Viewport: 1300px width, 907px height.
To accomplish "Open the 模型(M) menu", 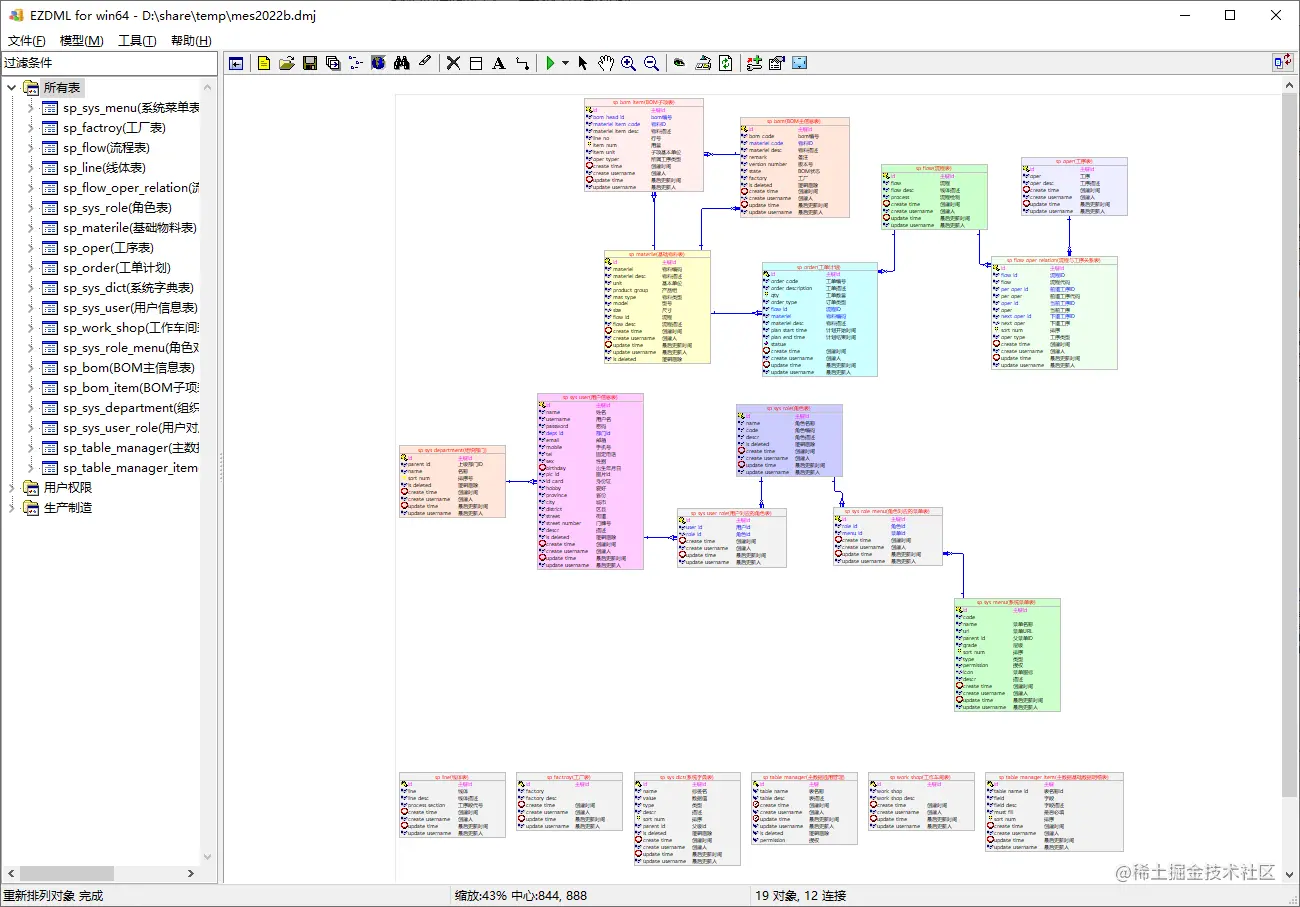I will tap(81, 41).
